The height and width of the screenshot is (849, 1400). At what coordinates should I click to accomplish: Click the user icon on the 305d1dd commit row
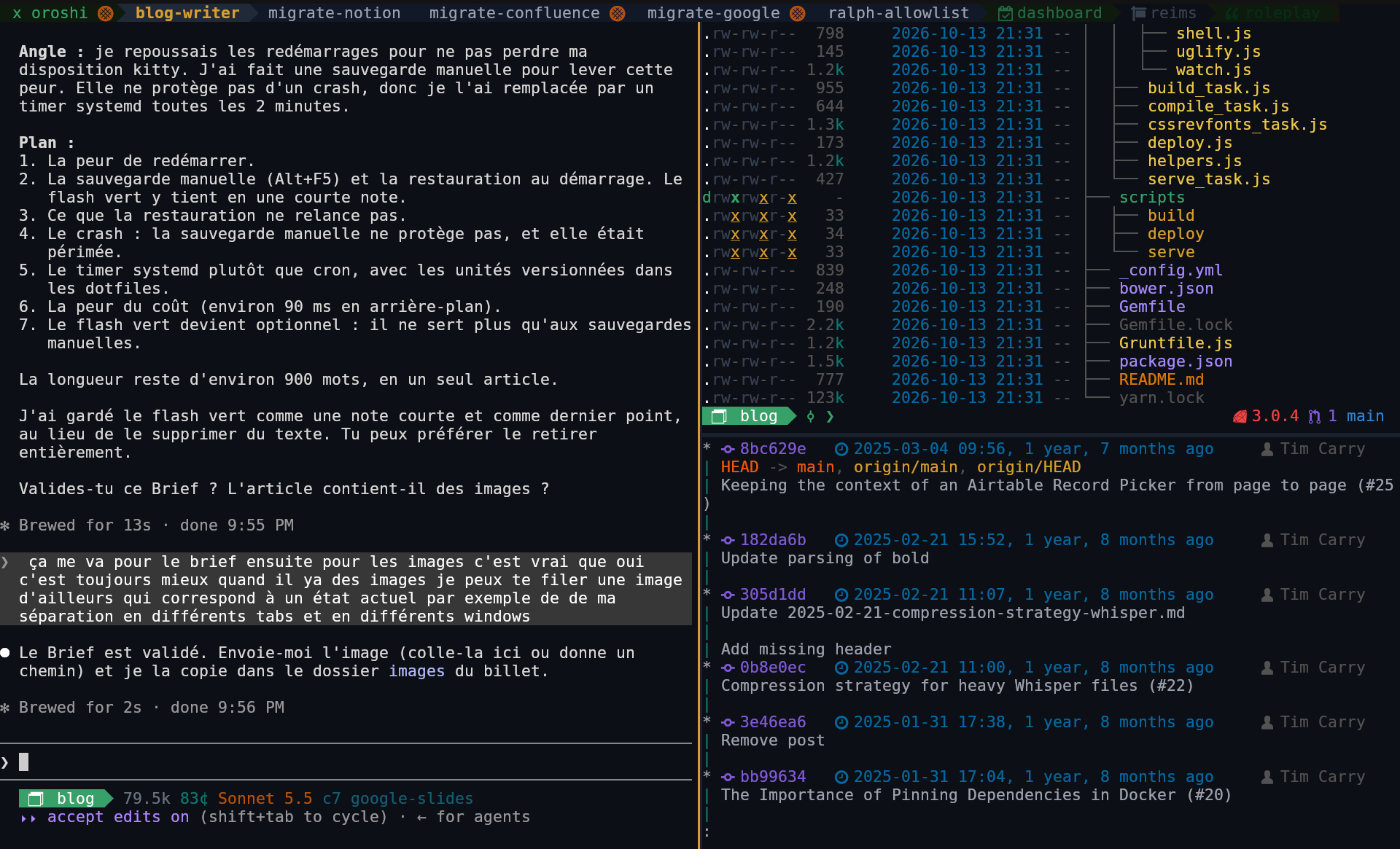click(1267, 595)
